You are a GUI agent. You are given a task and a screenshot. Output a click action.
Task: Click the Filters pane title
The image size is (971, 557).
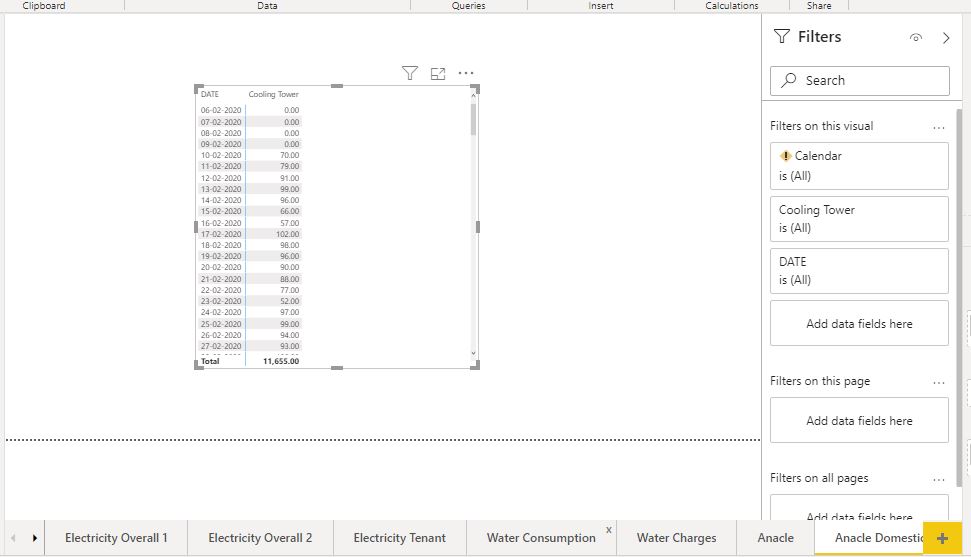coord(819,37)
